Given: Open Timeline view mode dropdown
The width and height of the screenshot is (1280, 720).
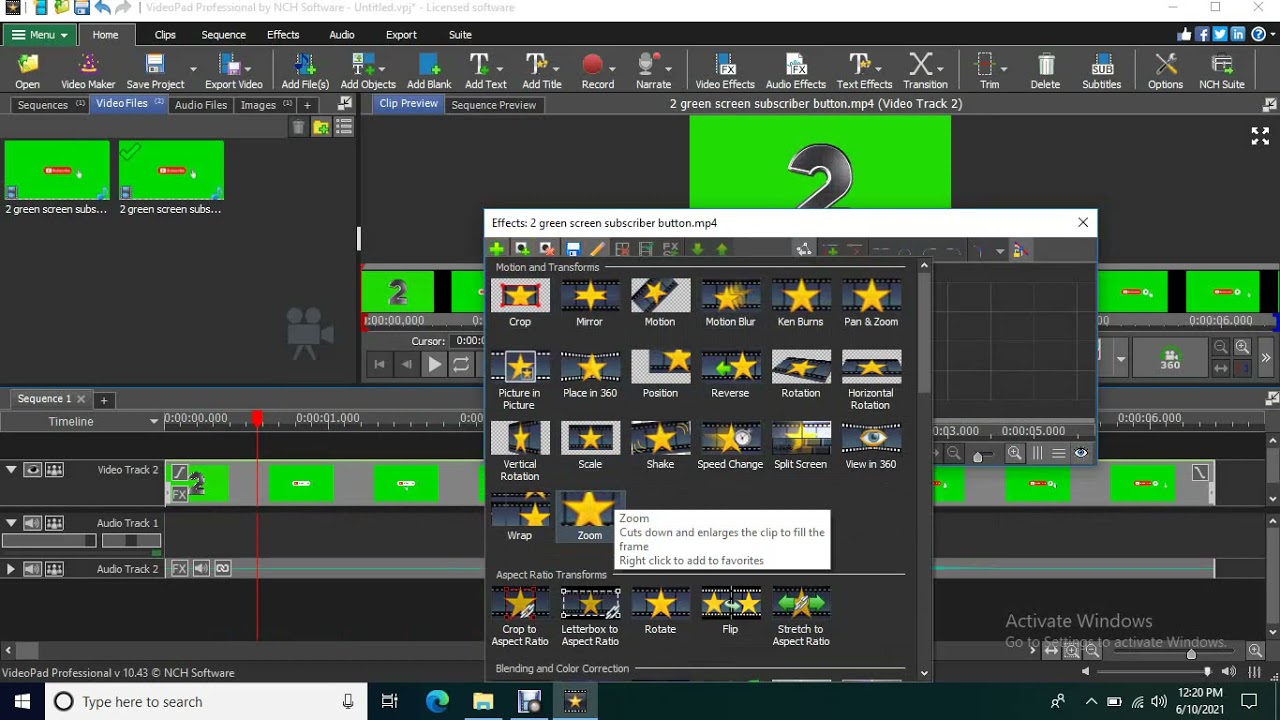Looking at the screenshot, I should 154,422.
